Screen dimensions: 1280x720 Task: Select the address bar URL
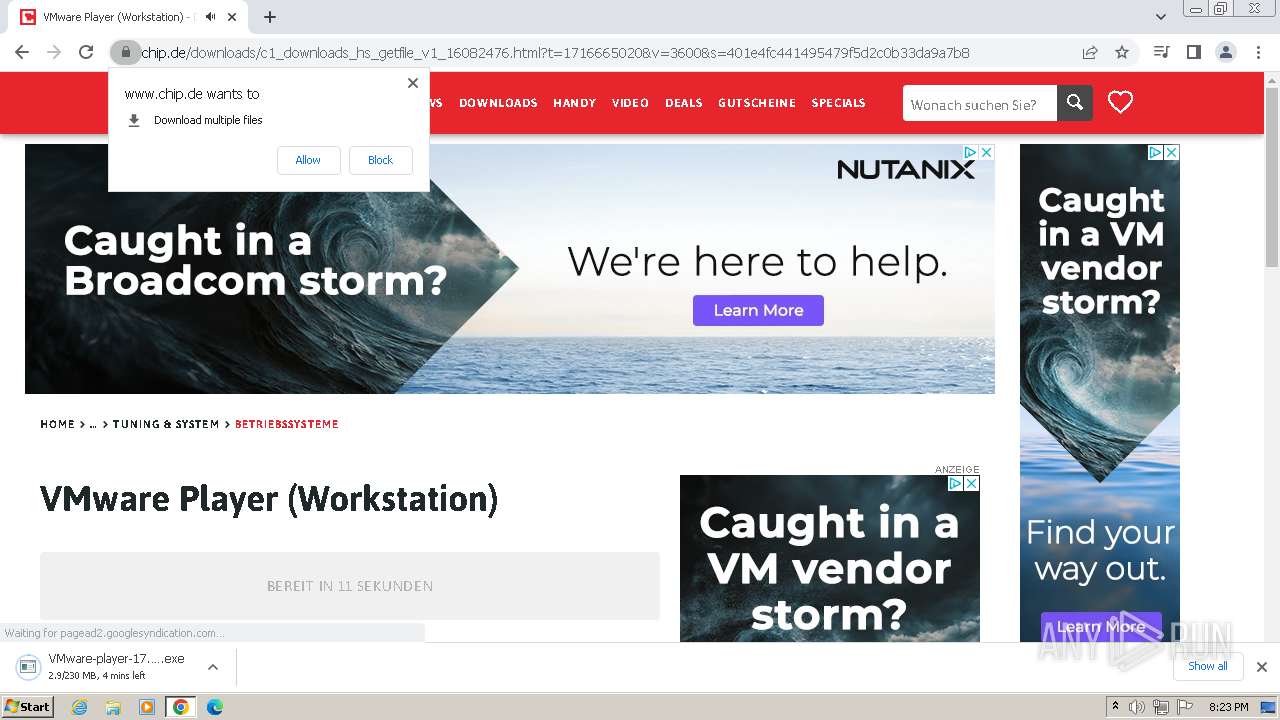pyautogui.click(x=555, y=53)
